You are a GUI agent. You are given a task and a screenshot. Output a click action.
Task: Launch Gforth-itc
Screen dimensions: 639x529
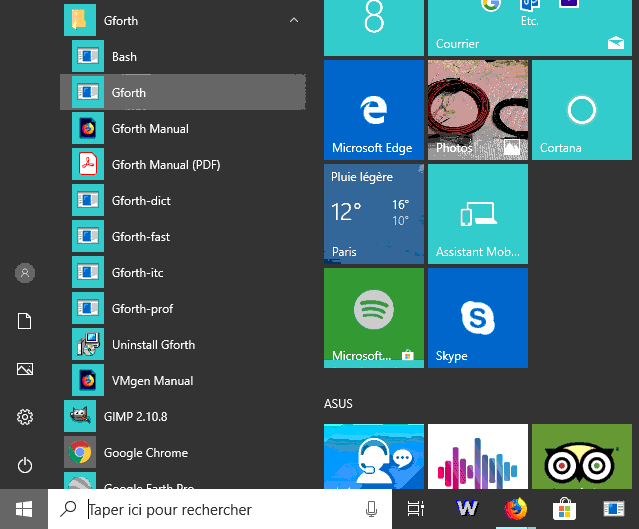pos(183,272)
